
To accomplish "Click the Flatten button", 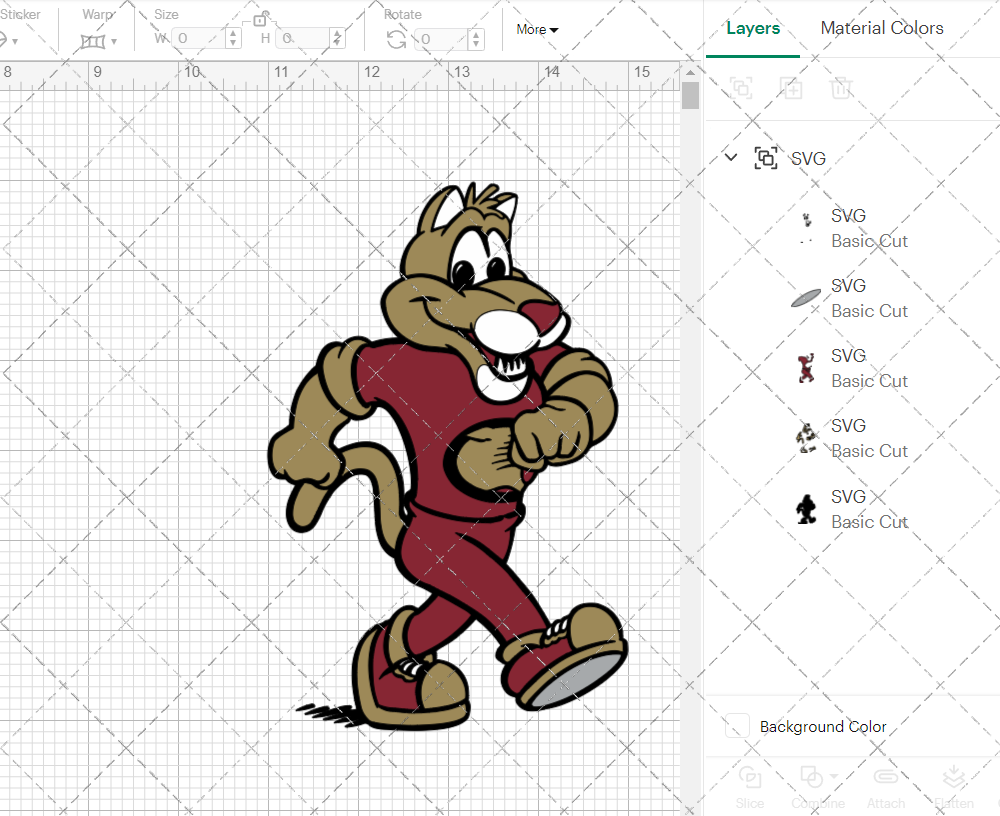I will pos(954,788).
